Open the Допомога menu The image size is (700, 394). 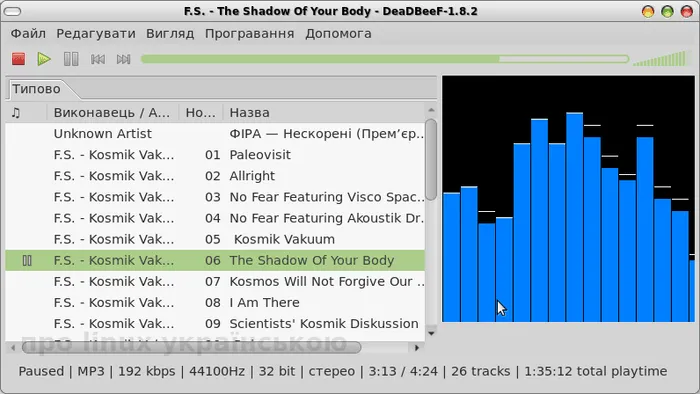click(x=338, y=33)
